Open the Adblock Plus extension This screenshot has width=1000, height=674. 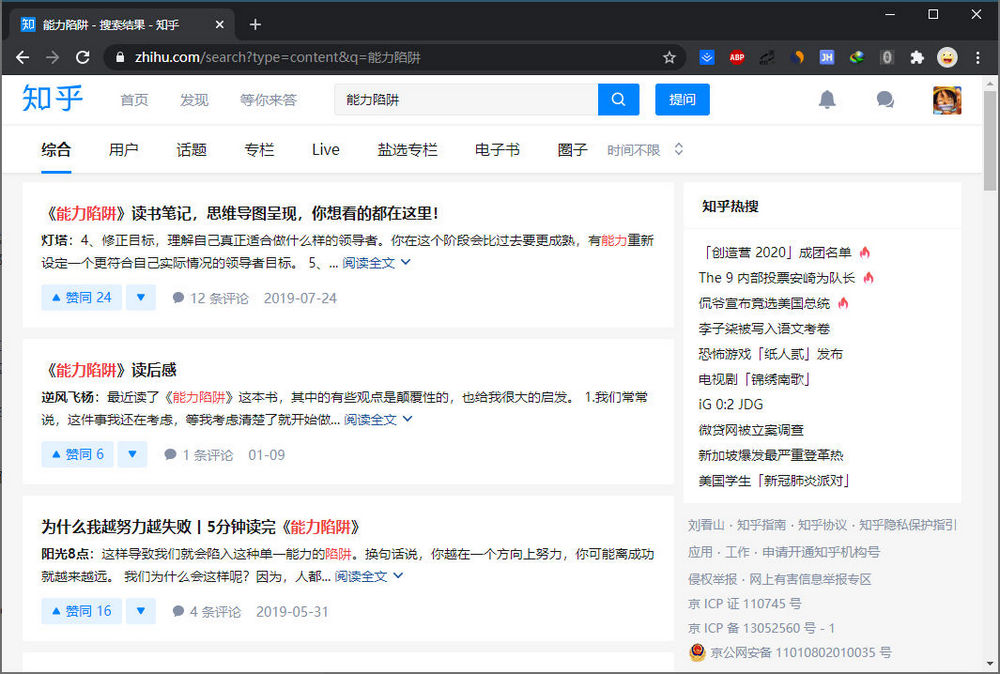click(x=737, y=58)
